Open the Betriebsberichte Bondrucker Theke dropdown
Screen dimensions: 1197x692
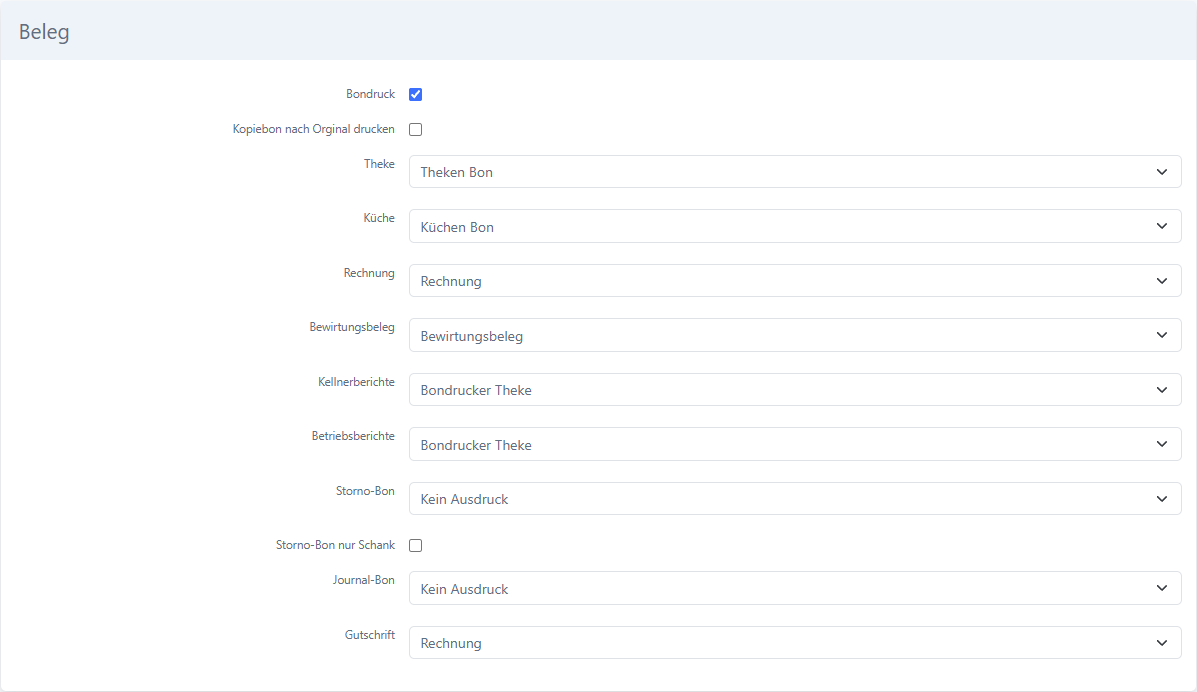click(795, 445)
